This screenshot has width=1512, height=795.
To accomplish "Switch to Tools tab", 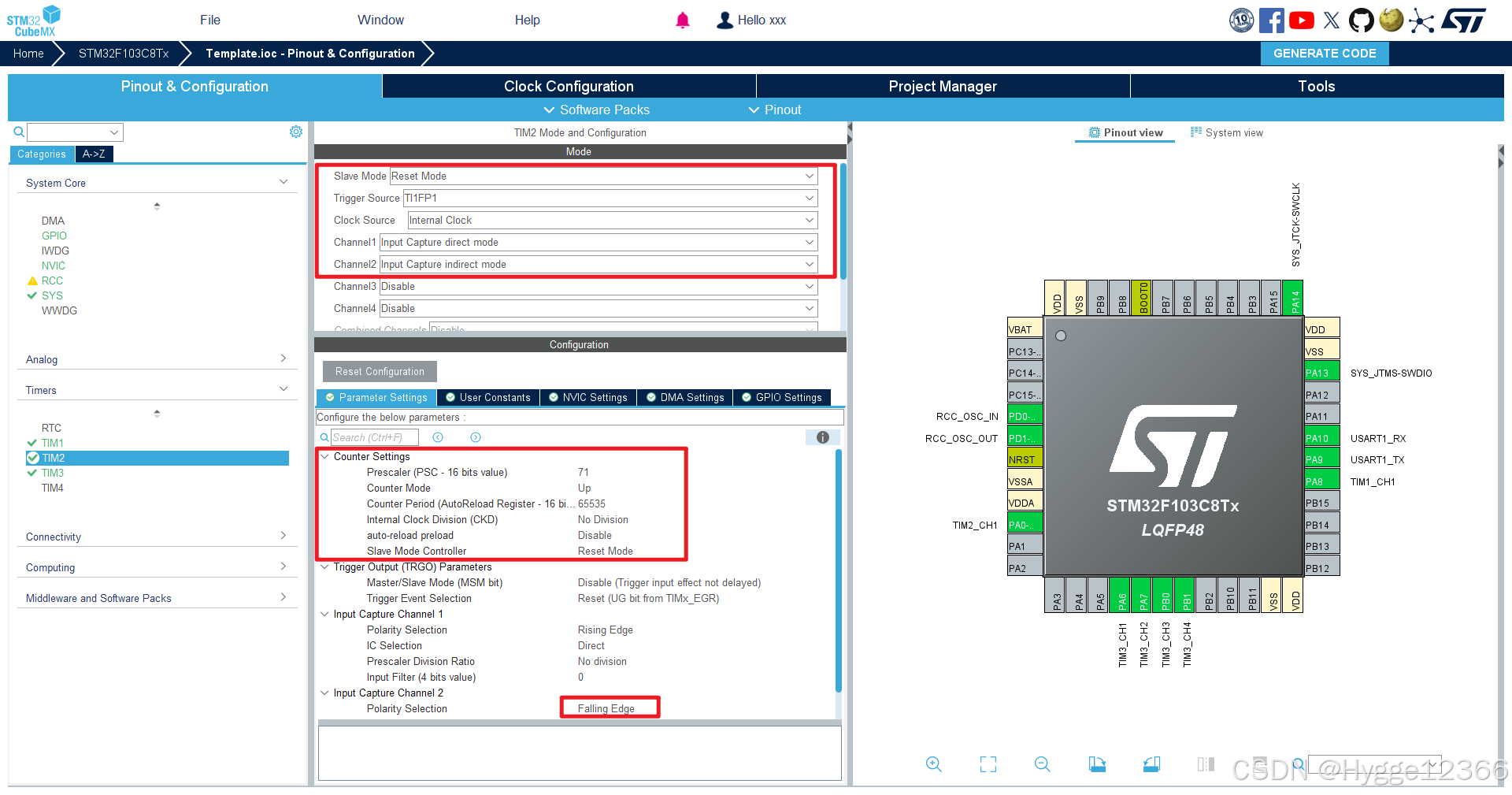I will click(x=1317, y=86).
